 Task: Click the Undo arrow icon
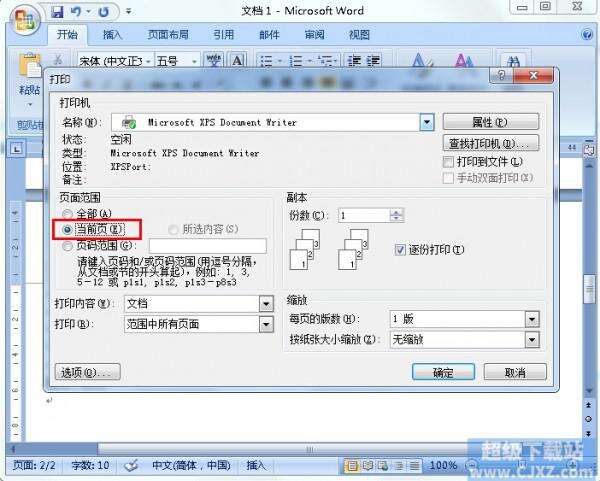coord(76,12)
